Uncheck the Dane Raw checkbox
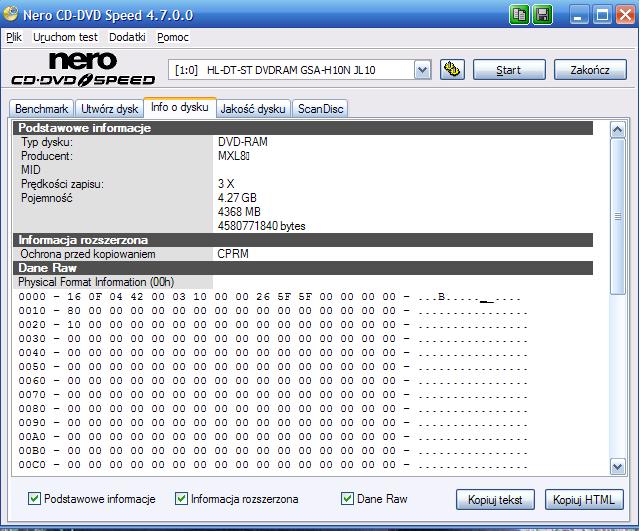The height and width of the screenshot is (531, 640). (347, 498)
